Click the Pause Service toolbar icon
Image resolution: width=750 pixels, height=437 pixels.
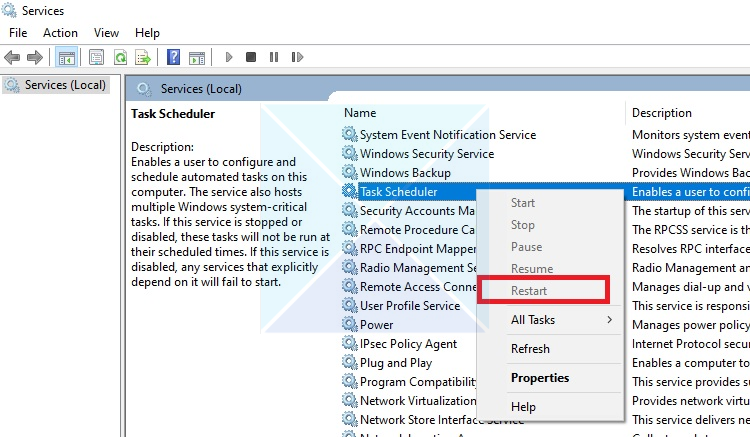(273, 57)
